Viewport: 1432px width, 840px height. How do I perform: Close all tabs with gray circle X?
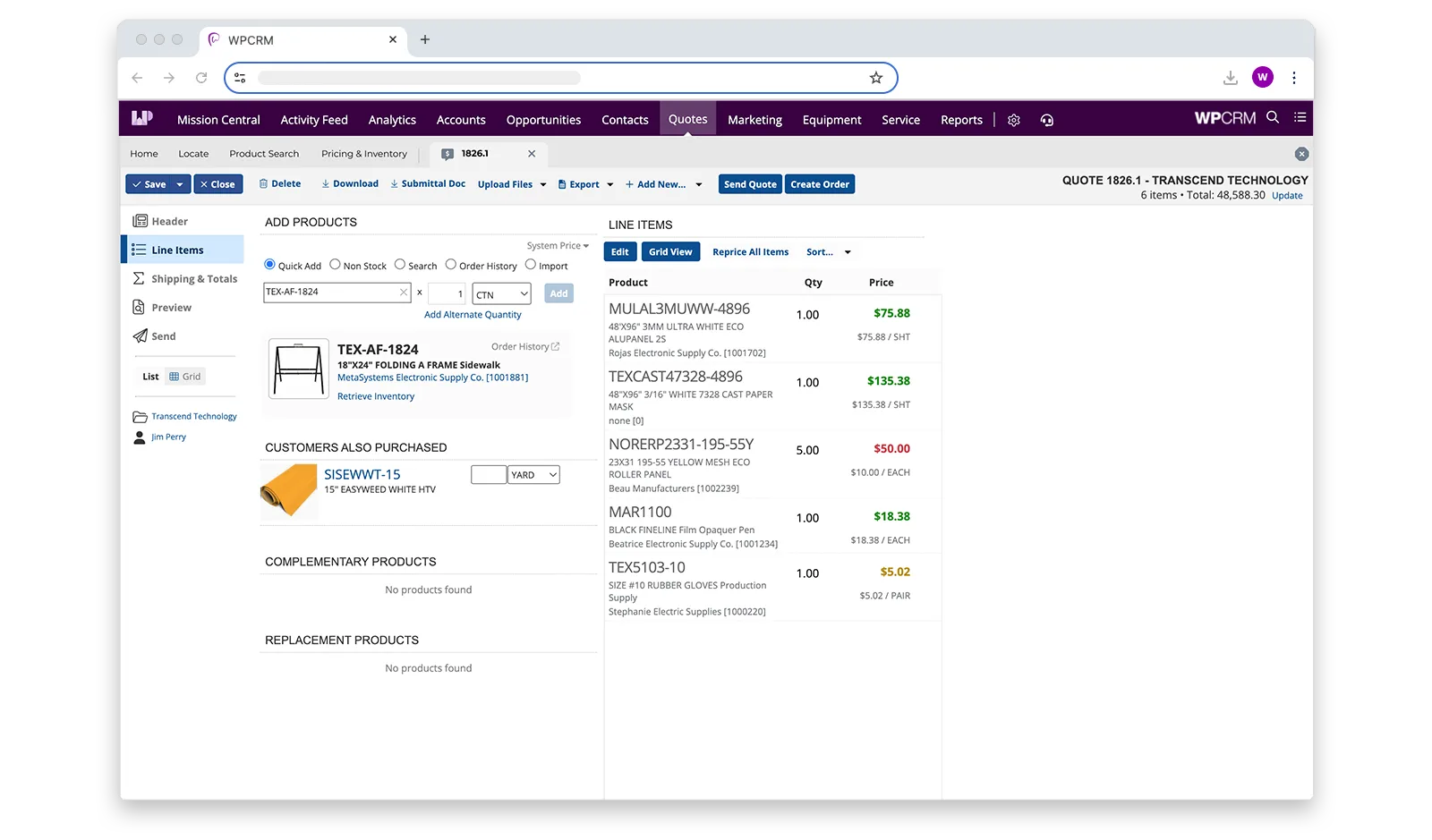pyautogui.click(x=1302, y=154)
